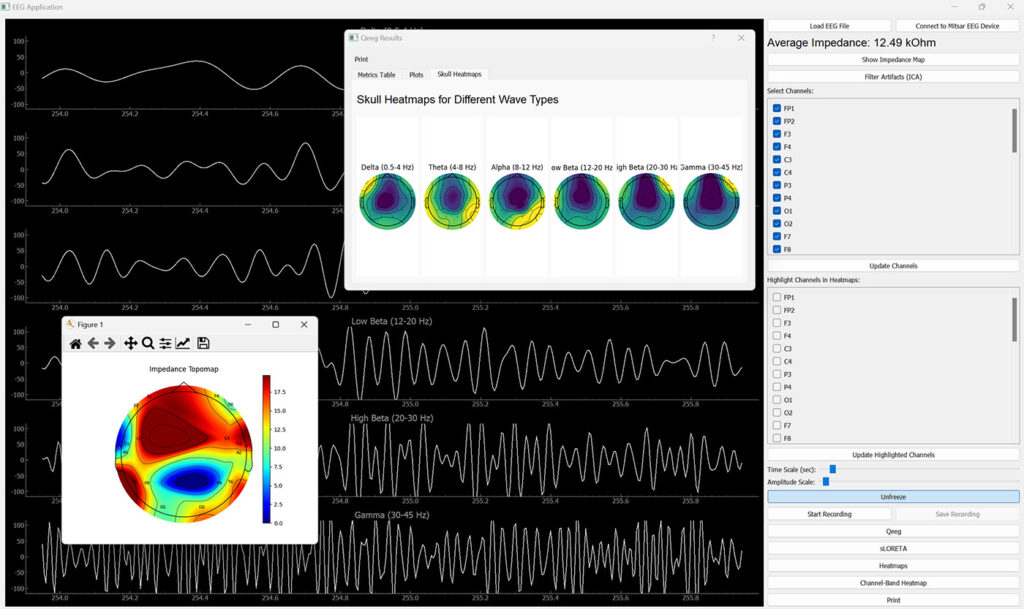Open the edit axis parameters icon in Figure 1
The image size is (1024, 609).
tap(183, 343)
